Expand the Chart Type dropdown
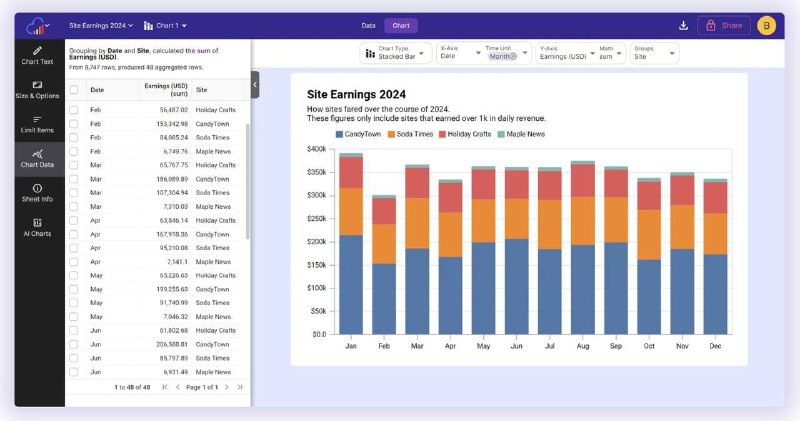The width and height of the screenshot is (800, 421). point(395,53)
